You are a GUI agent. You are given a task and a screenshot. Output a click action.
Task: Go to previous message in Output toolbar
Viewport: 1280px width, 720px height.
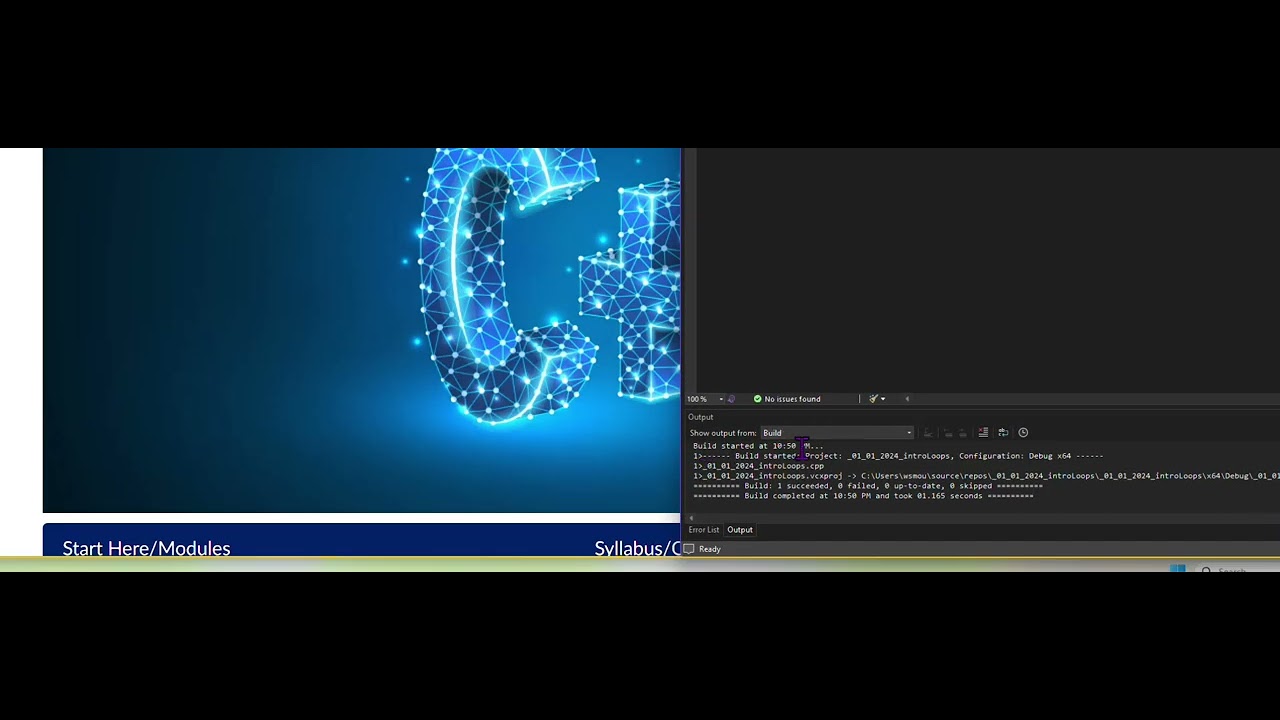[948, 433]
